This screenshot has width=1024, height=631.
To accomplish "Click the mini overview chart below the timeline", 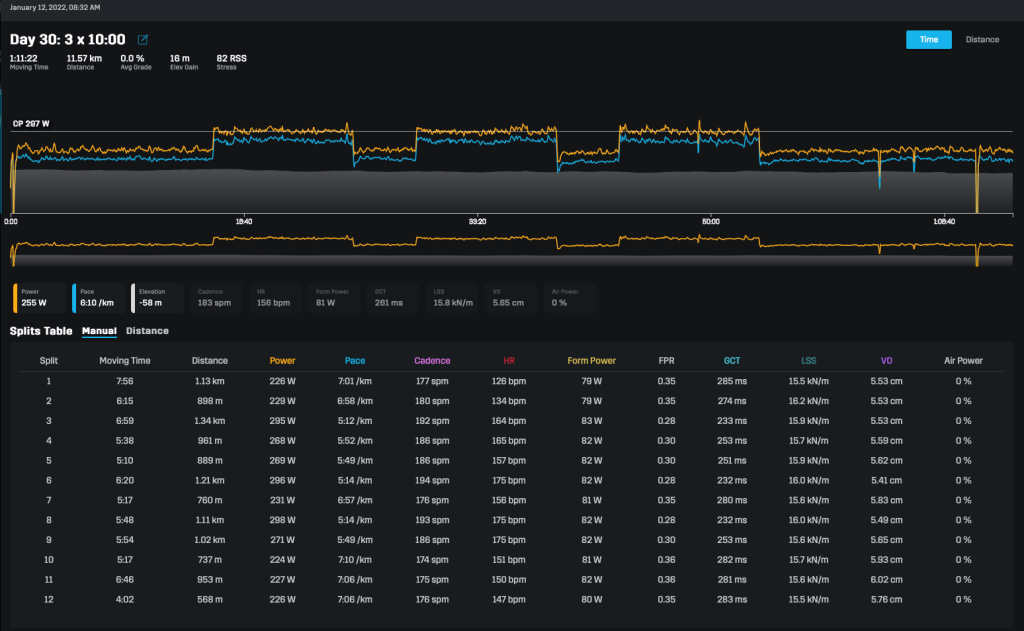I will click(x=512, y=247).
